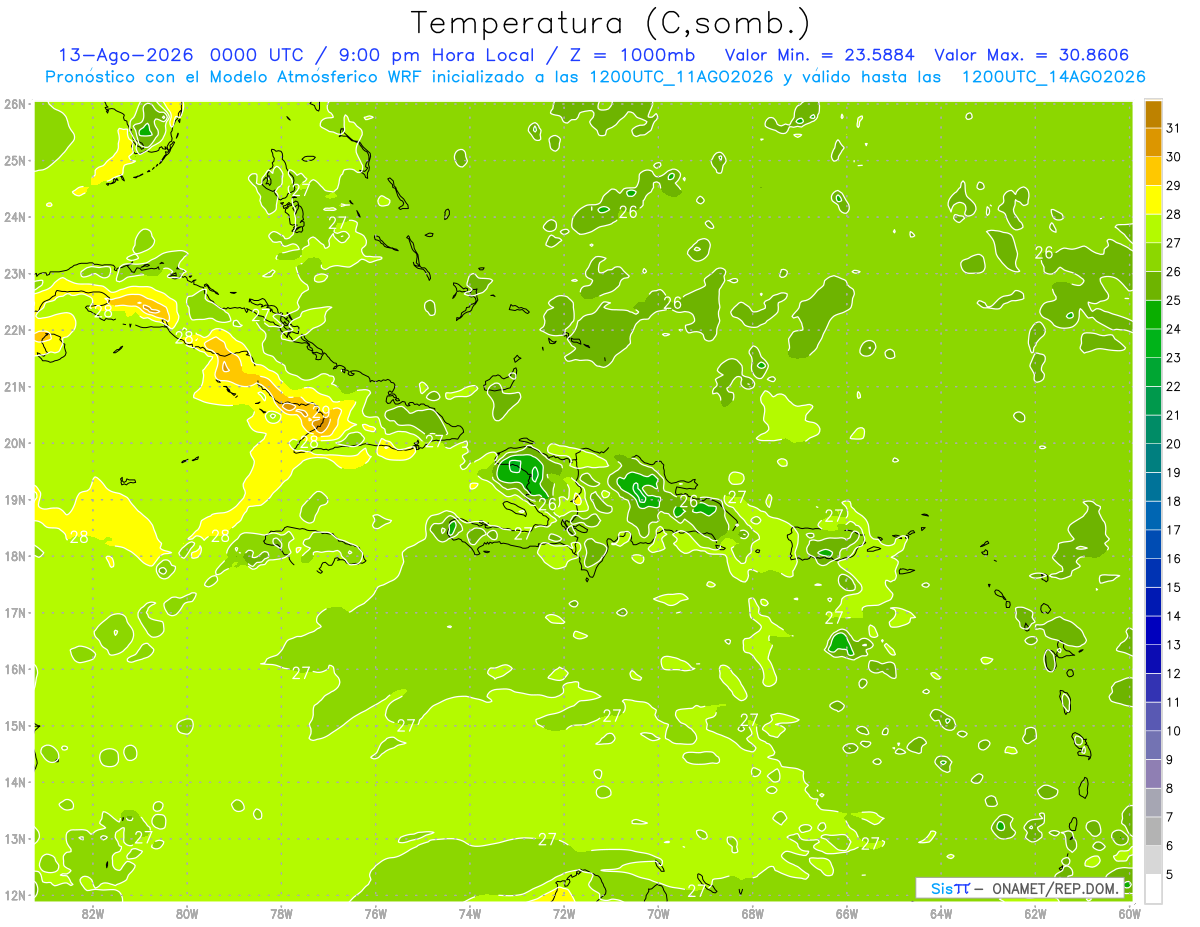This screenshot has width=1200, height=927.
Task: Click the 20N latitude axis label
Action: coord(14,443)
